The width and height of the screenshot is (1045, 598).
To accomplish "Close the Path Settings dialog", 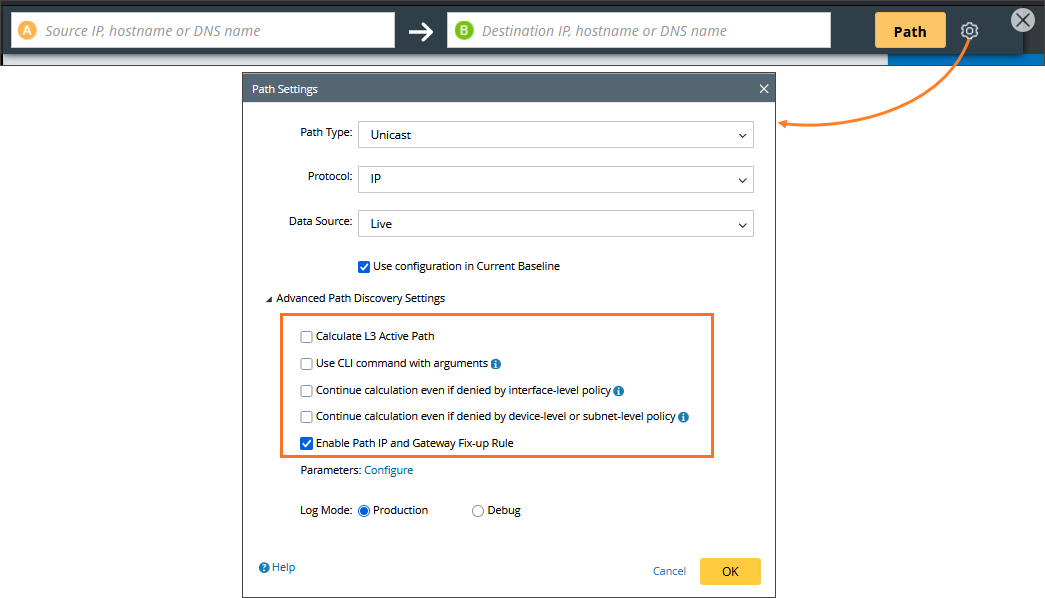I will click(764, 89).
